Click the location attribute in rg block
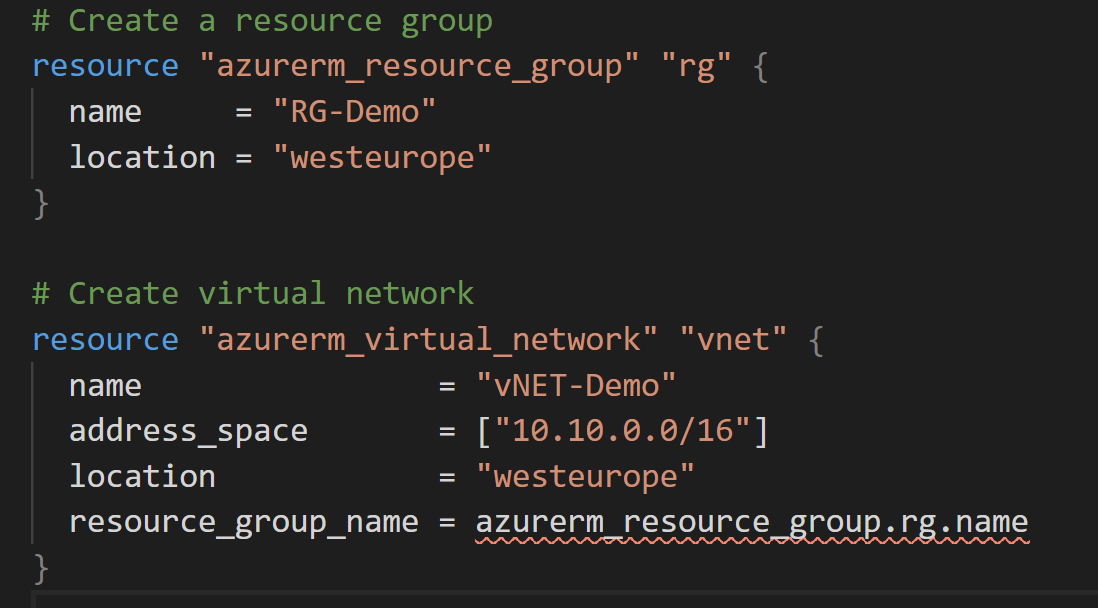 click(x=142, y=158)
